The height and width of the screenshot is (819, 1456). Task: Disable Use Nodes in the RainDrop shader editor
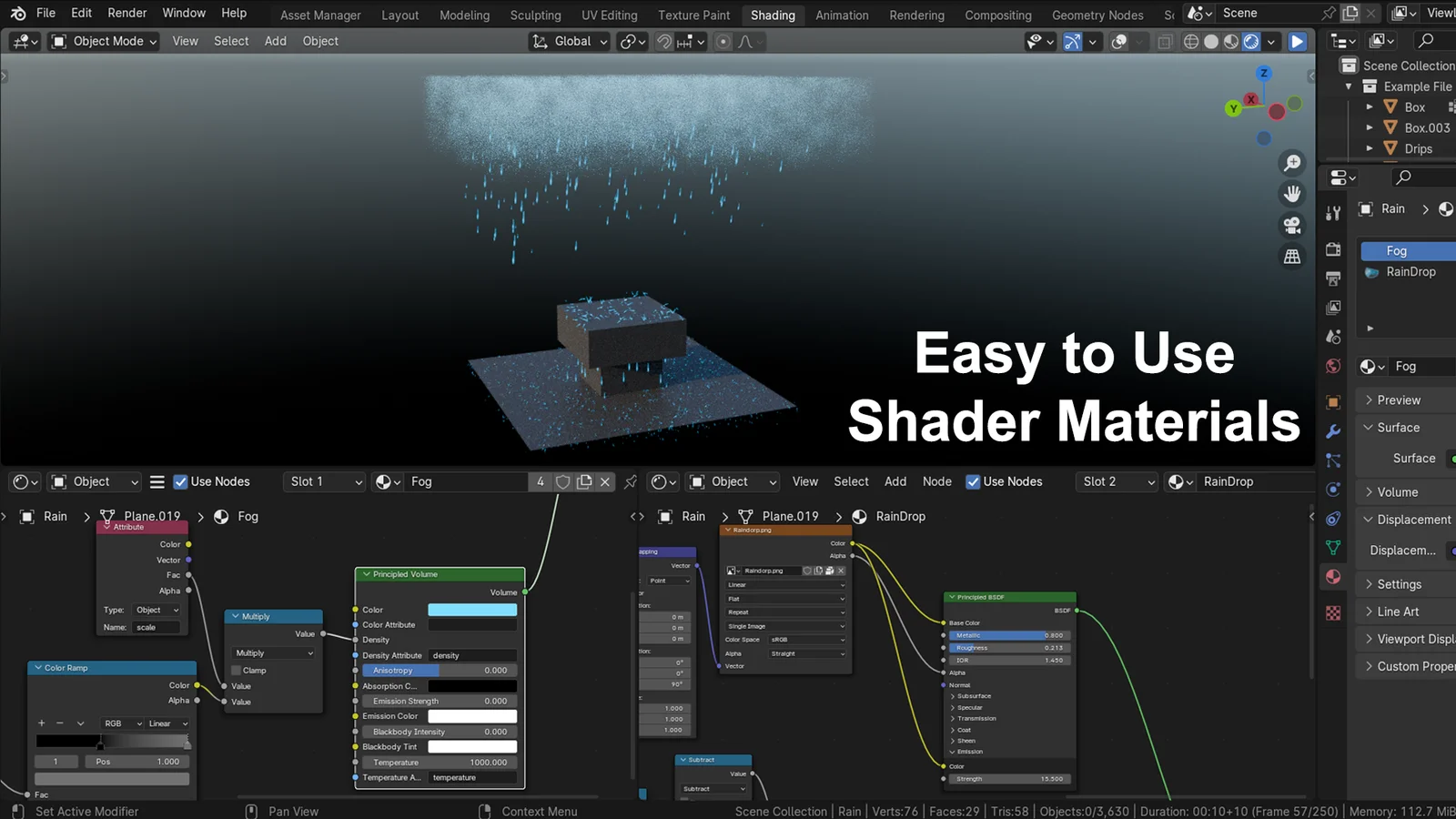[974, 481]
